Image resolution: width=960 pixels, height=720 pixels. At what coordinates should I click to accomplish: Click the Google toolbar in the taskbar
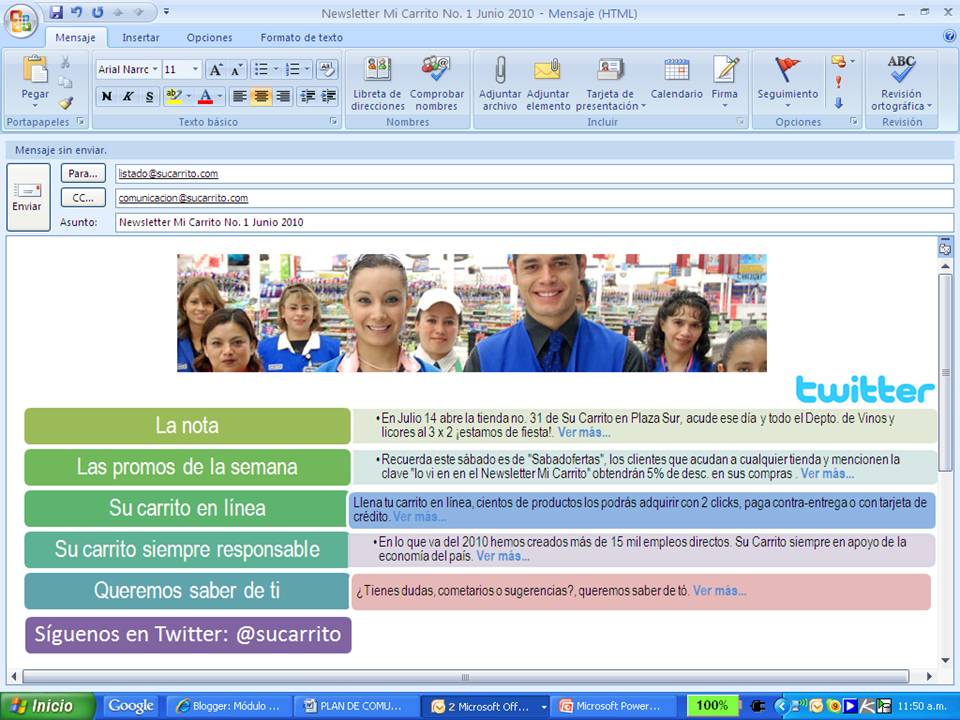coord(130,706)
